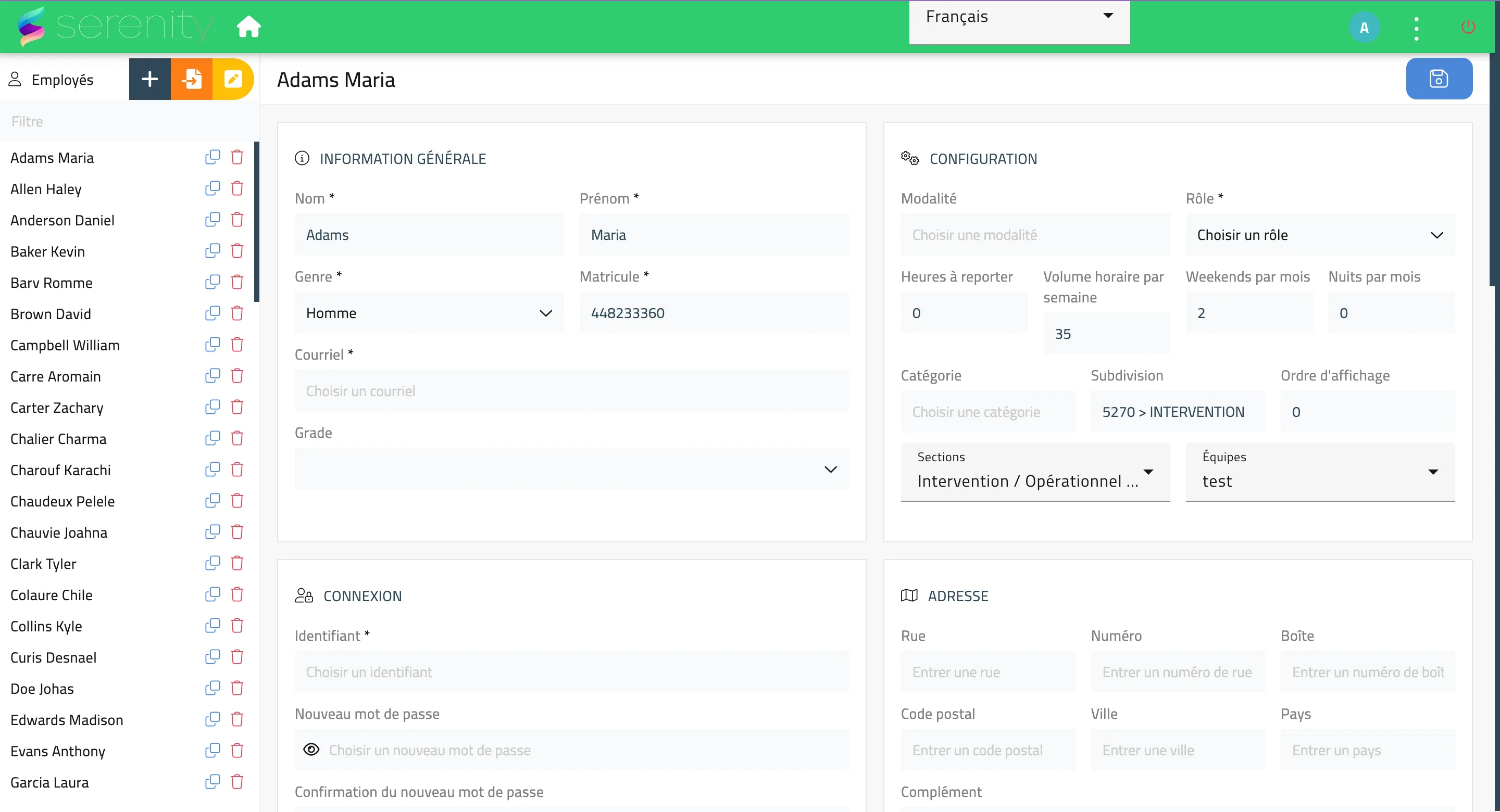Select Campbell William in employee list
1500x812 pixels.
click(x=65, y=345)
